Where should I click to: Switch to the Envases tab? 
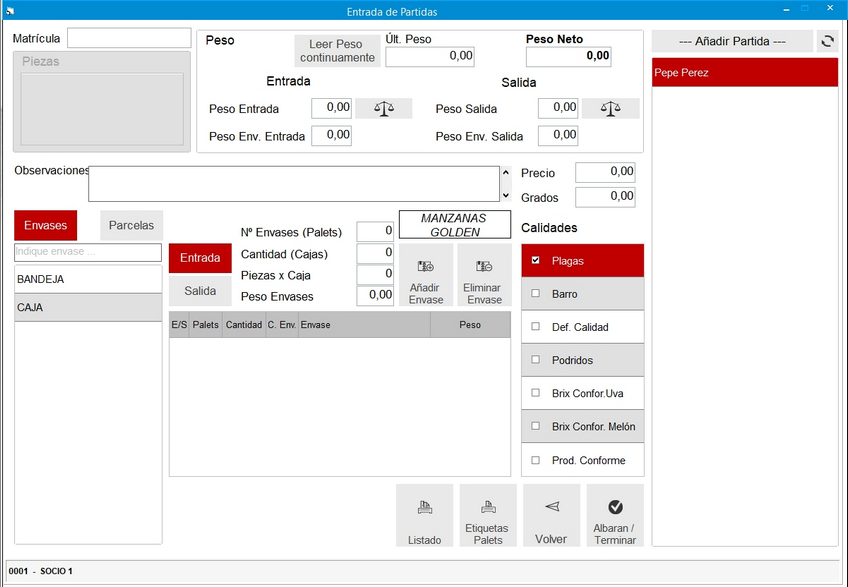[x=45, y=225]
